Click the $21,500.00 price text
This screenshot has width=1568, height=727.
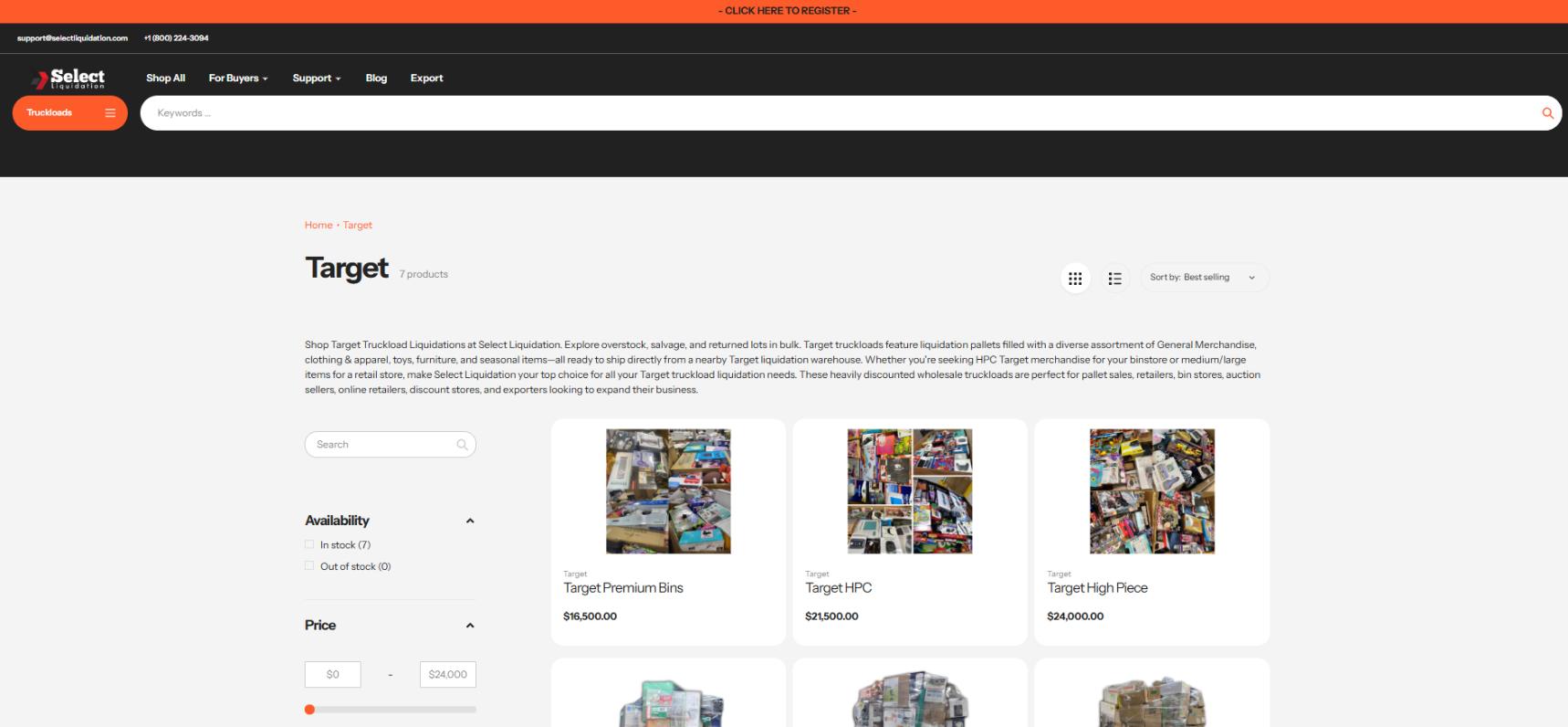click(x=831, y=616)
